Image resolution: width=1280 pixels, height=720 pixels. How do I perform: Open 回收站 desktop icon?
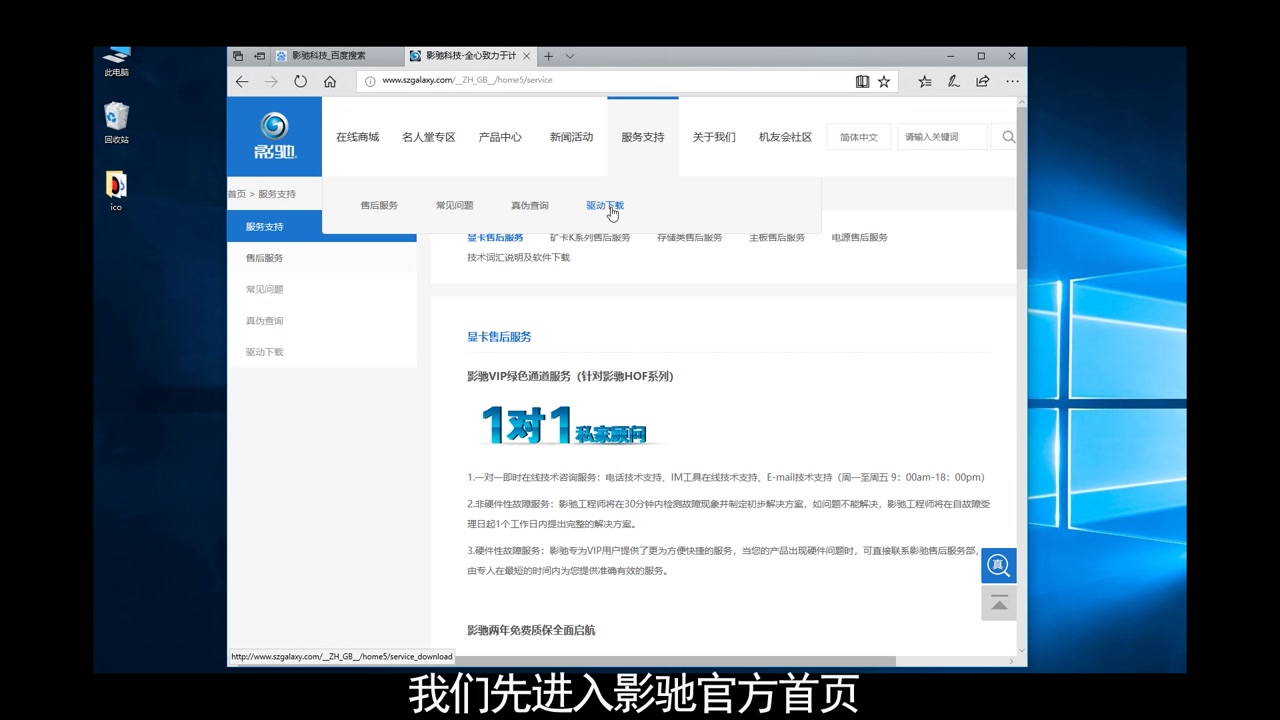[x=116, y=124]
